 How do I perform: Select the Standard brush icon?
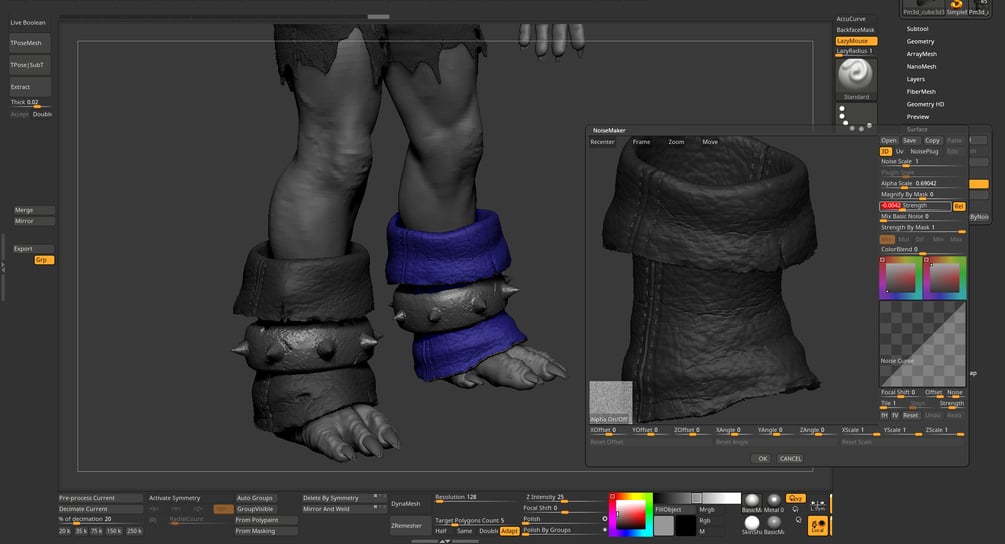856,79
